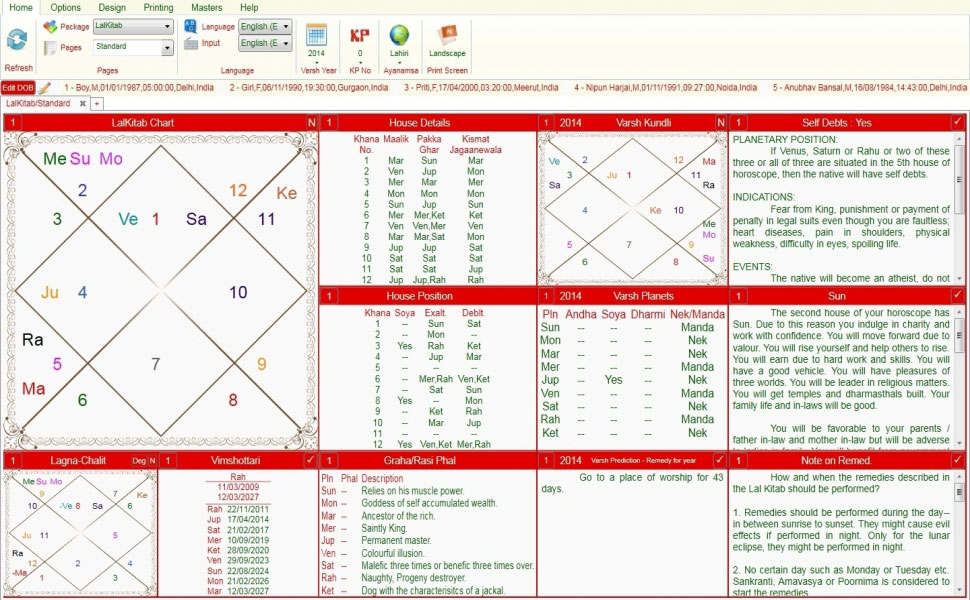The width and height of the screenshot is (970, 600).
Task: Click the 1 button on House Position header
Action: 329,296
